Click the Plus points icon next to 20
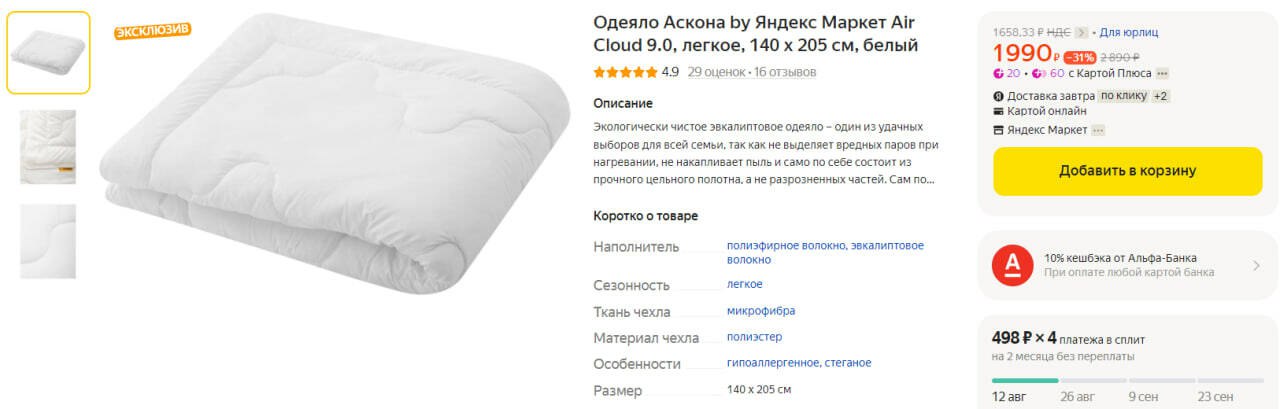This screenshot has width=1280, height=409. coord(998,73)
